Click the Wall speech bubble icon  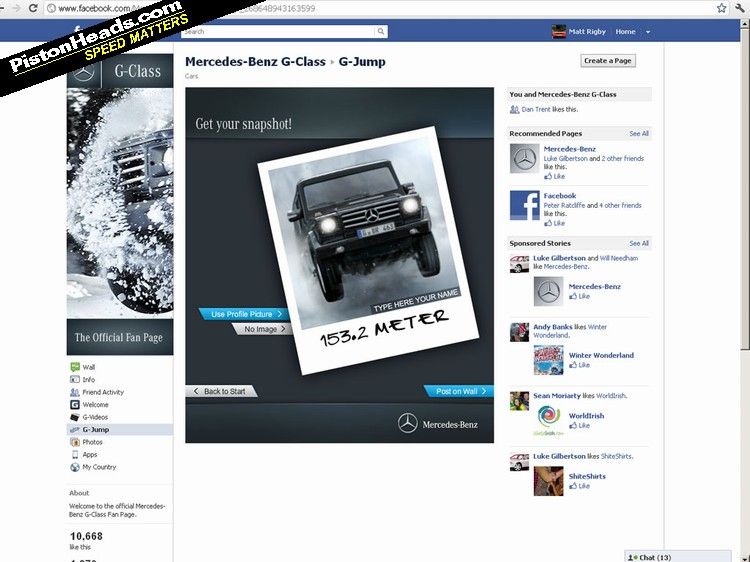(75, 367)
